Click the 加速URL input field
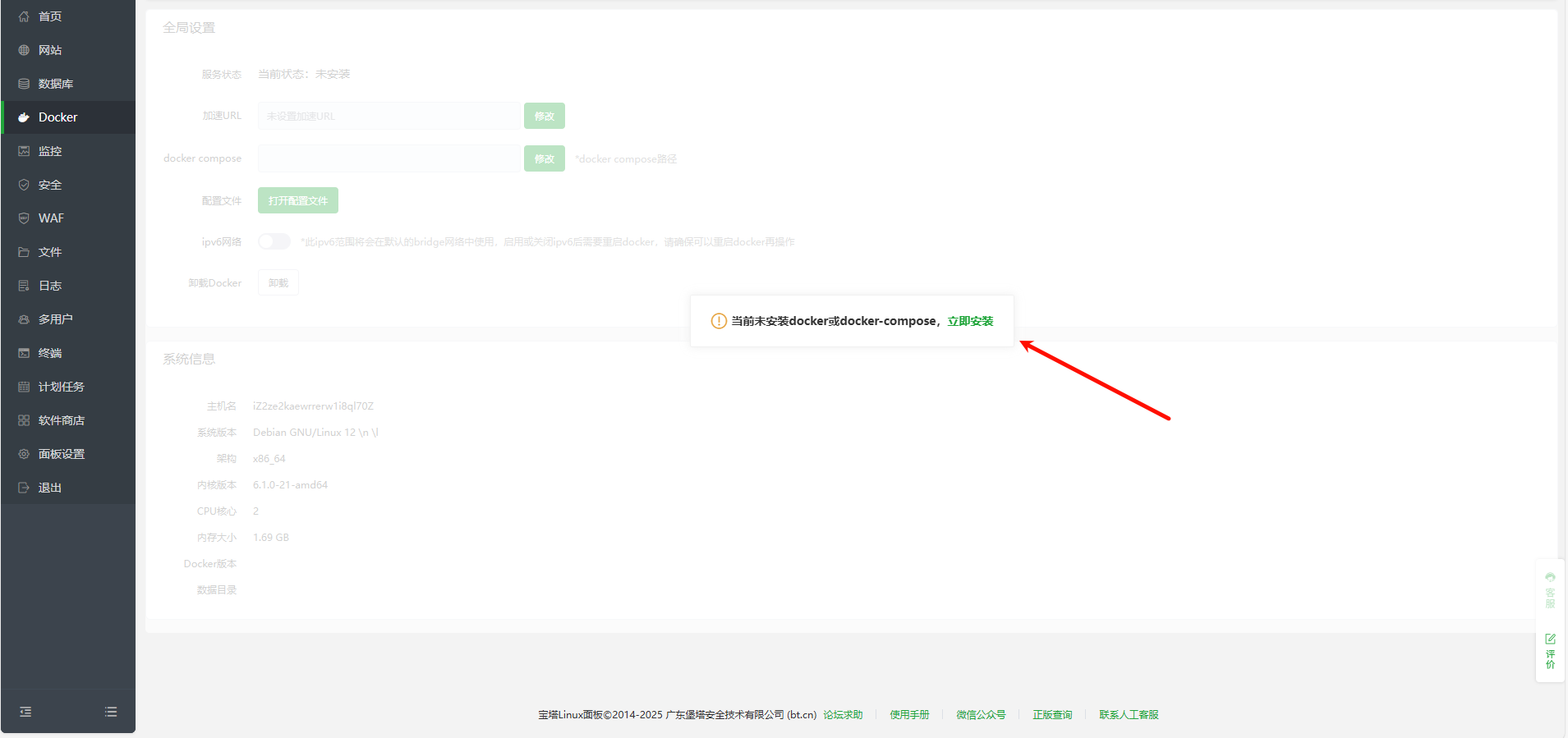Image resolution: width=1568 pixels, height=738 pixels. [x=389, y=116]
